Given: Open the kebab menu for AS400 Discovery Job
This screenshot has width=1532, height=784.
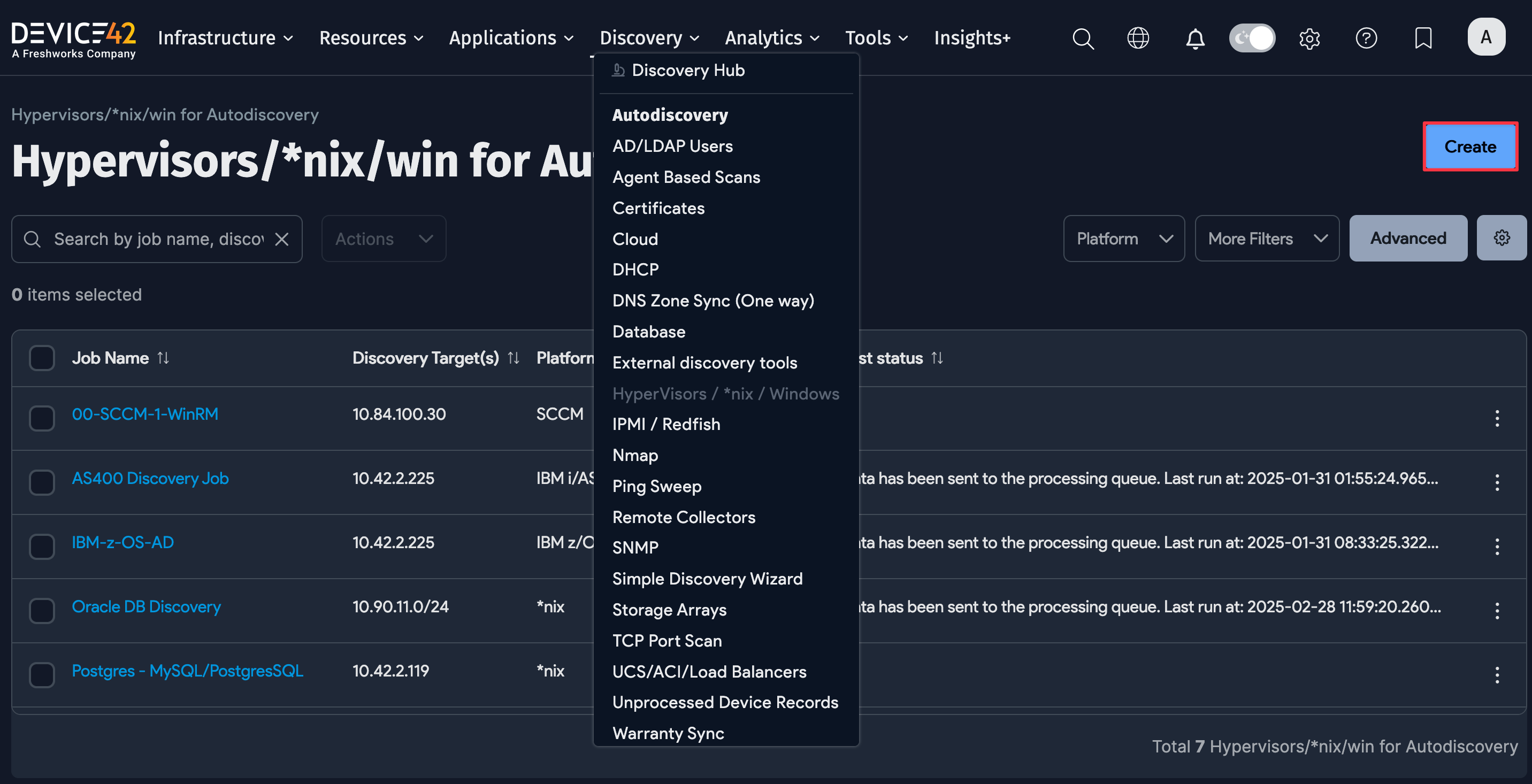Looking at the screenshot, I should 1498,482.
